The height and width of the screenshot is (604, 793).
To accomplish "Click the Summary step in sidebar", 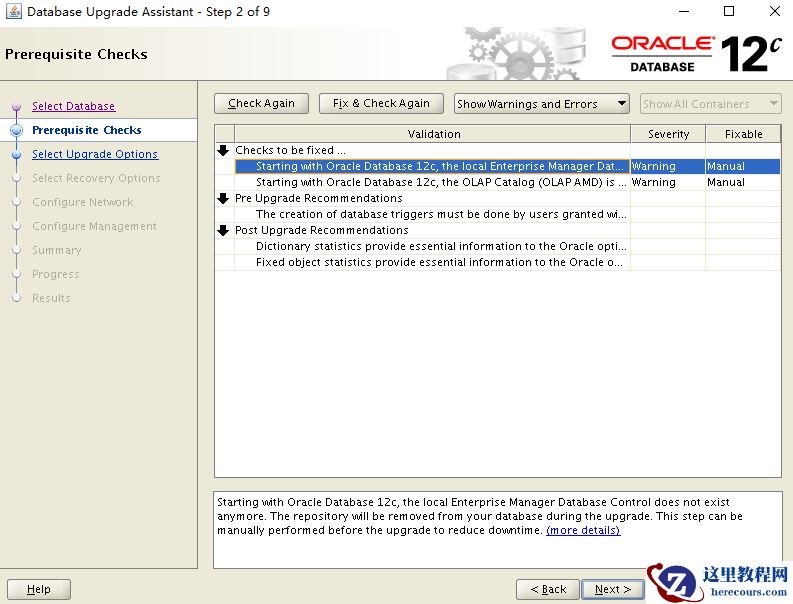I will 57,250.
